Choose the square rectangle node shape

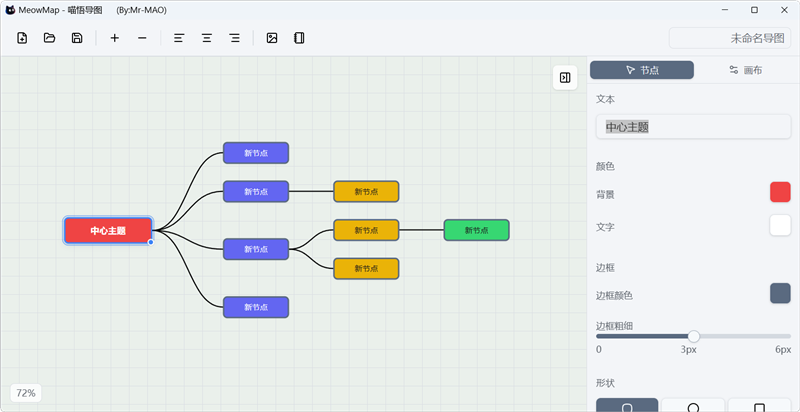760,405
